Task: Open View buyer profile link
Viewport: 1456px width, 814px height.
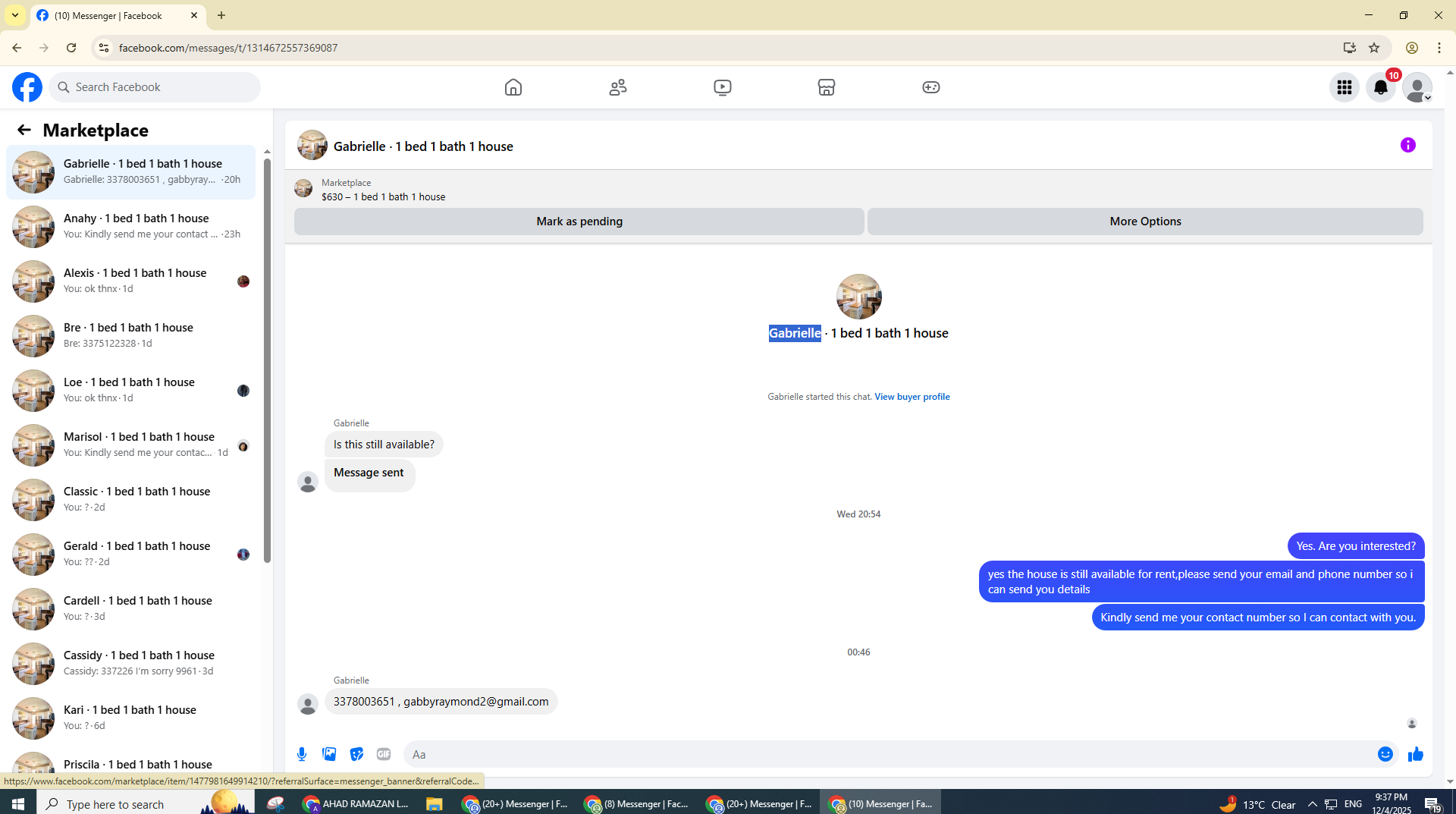Action: 912,397
